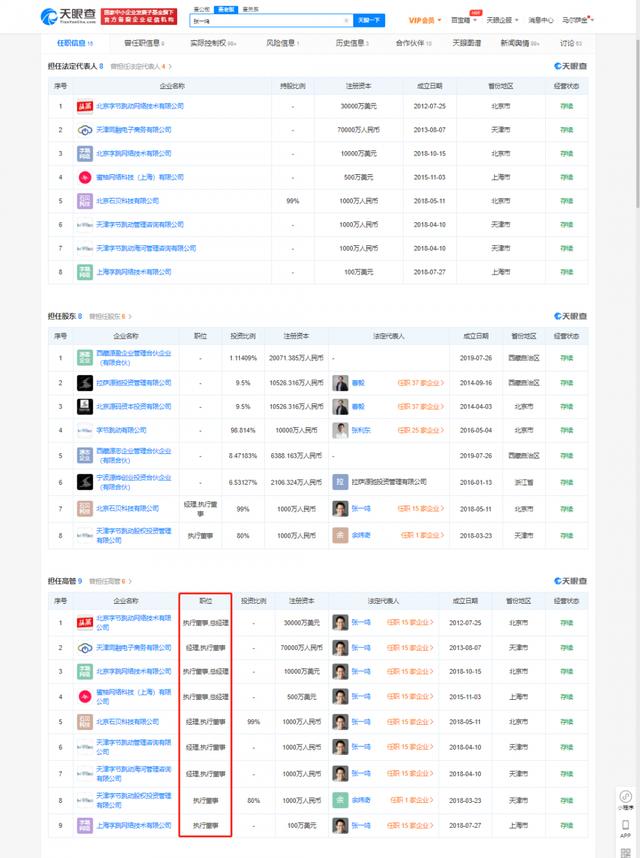
Task: Click 张利东 avatar in 担任股东 table
Action: point(340,431)
